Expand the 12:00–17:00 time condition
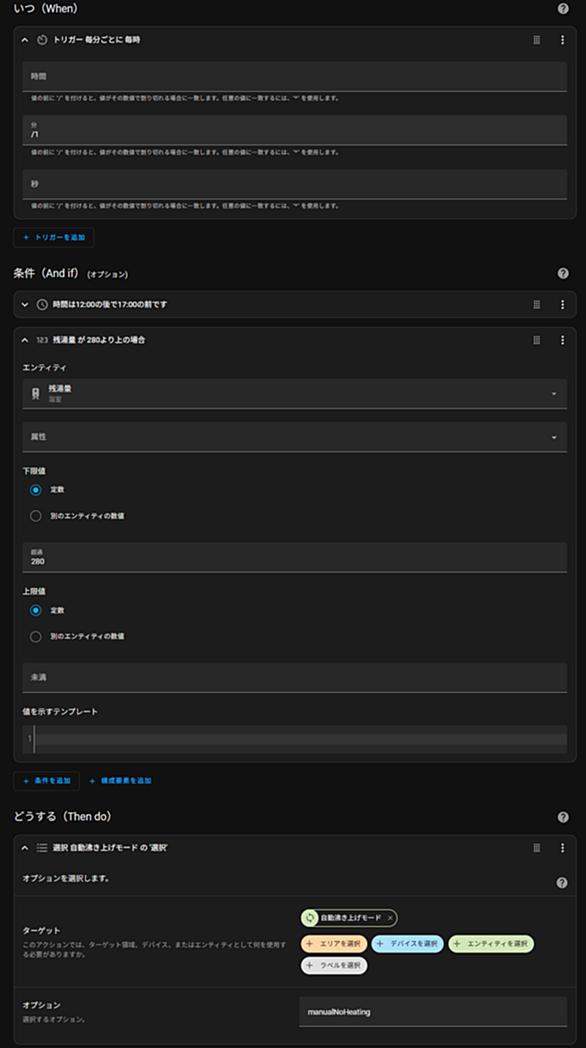 tap(25, 305)
